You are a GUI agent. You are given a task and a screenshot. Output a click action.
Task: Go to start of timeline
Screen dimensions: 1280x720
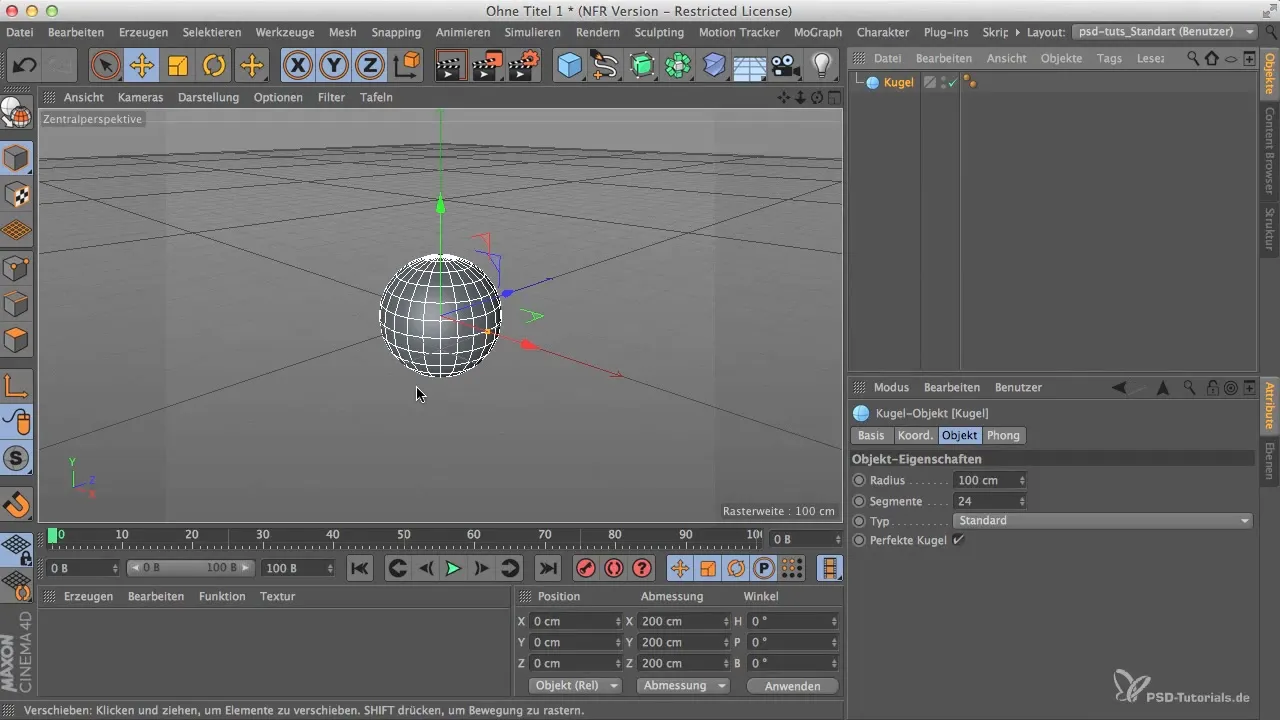click(x=360, y=568)
